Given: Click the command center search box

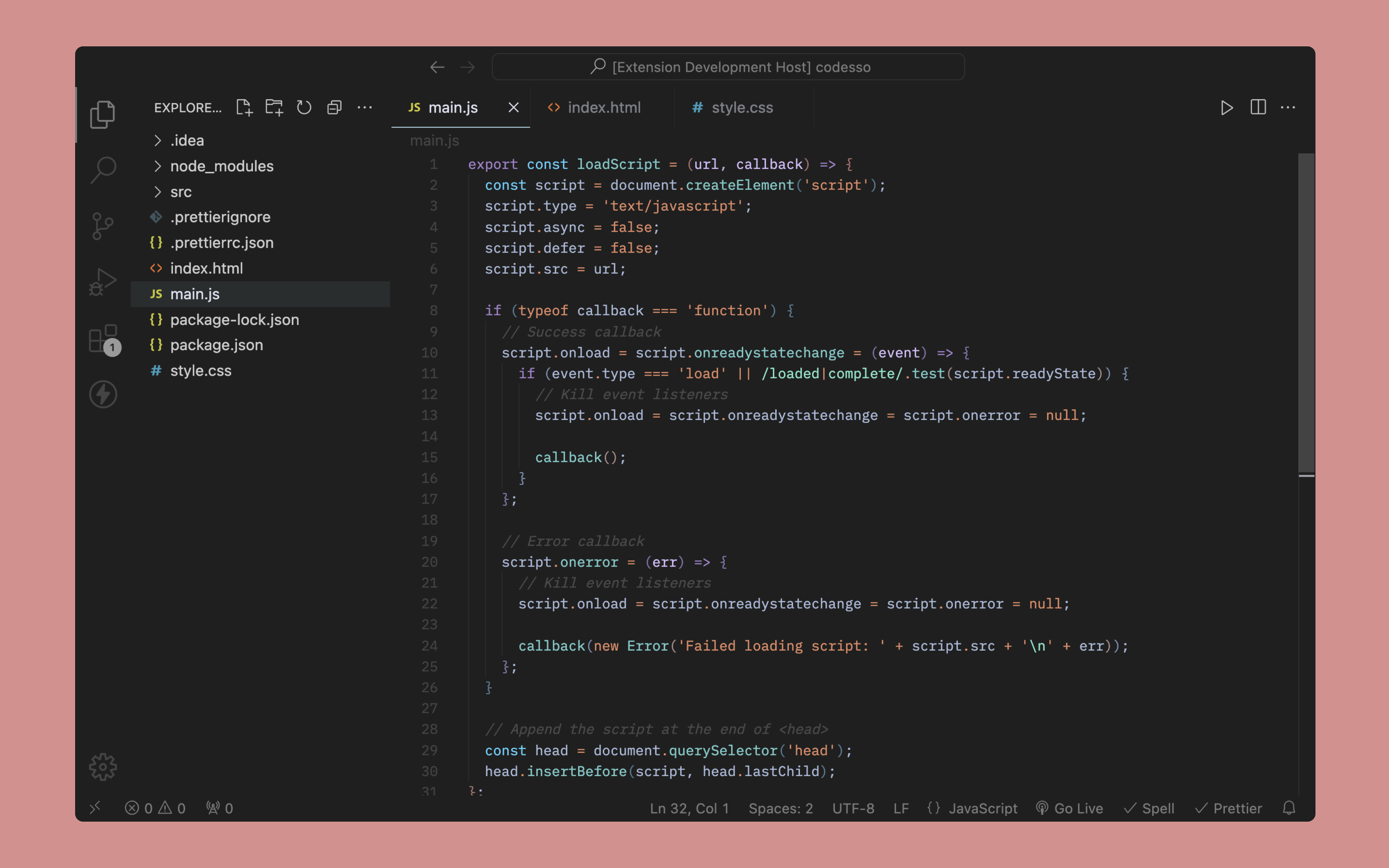Looking at the screenshot, I should (728, 67).
